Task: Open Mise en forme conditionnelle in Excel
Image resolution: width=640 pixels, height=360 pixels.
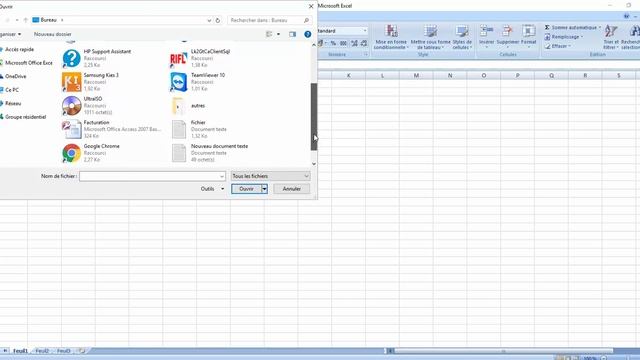Action: pyautogui.click(x=391, y=37)
